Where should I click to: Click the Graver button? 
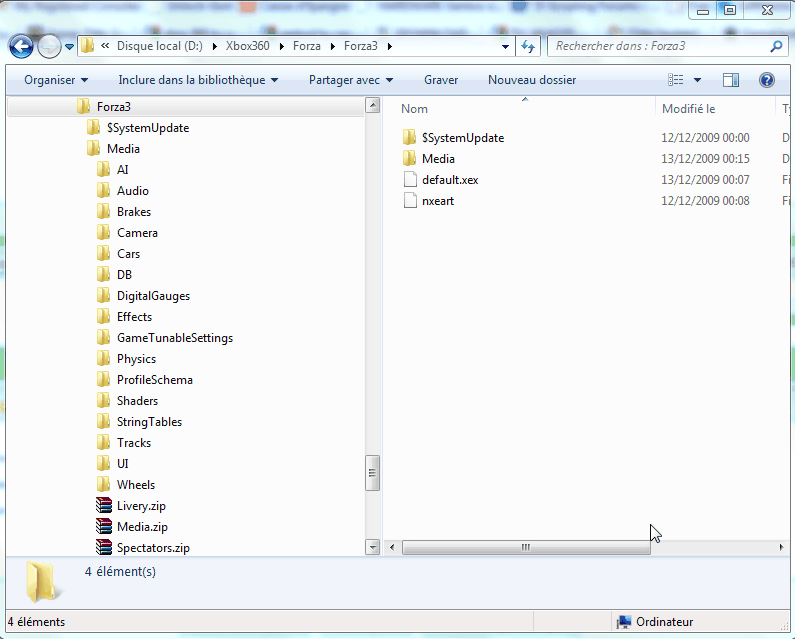pyautogui.click(x=441, y=80)
